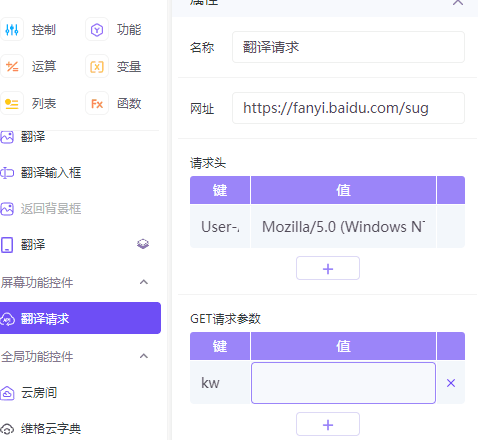Click the 维格云字典 cloud icon
Viewport: 478px width, 440px height.
(x=7, y=429)
